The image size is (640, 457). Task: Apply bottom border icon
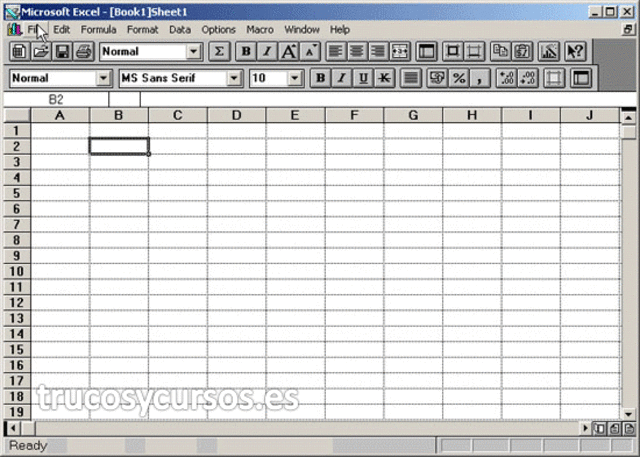point(474,52)
